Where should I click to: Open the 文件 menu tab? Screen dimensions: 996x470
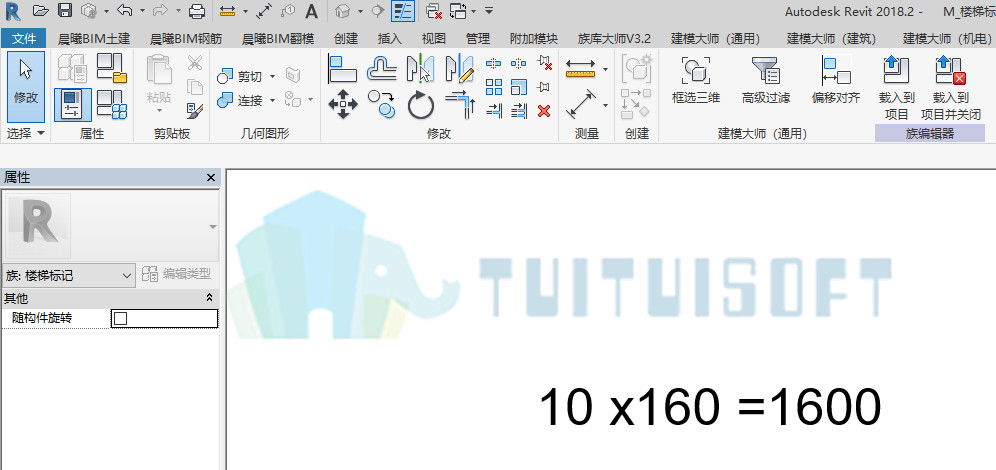(x=24, y=38)
